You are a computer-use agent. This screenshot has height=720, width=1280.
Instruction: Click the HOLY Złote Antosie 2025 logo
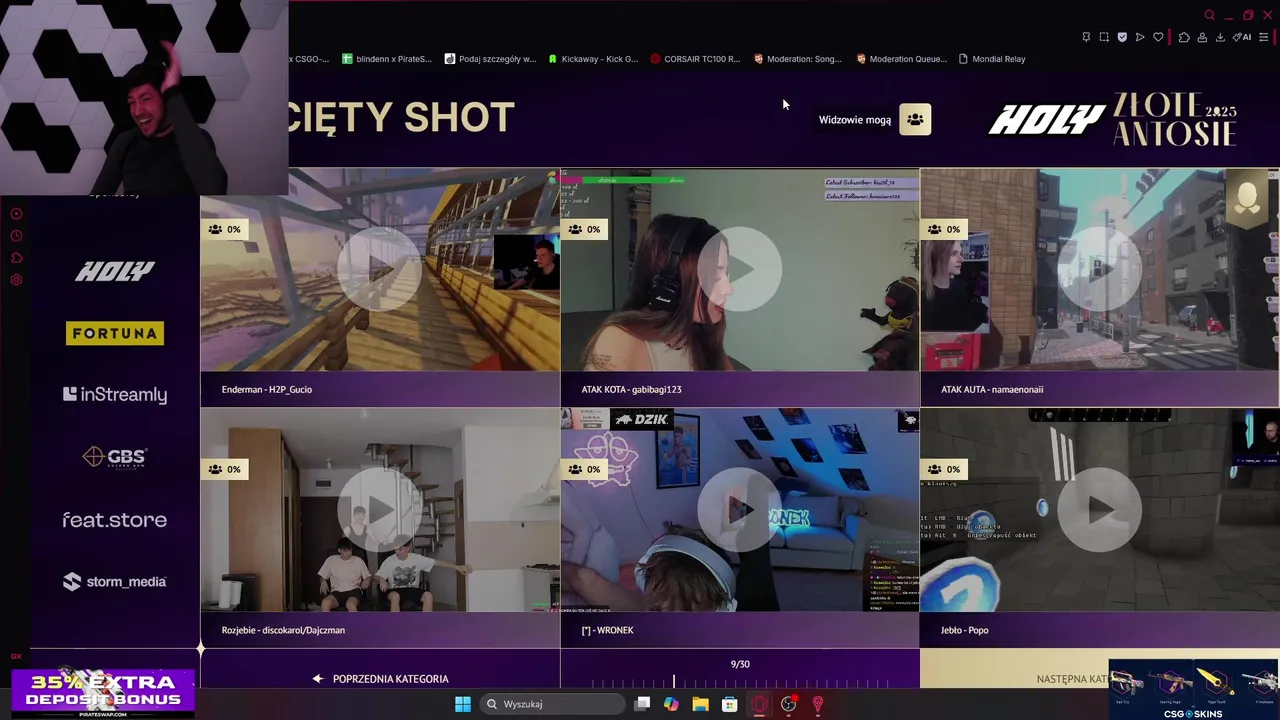click(1113, 120)
